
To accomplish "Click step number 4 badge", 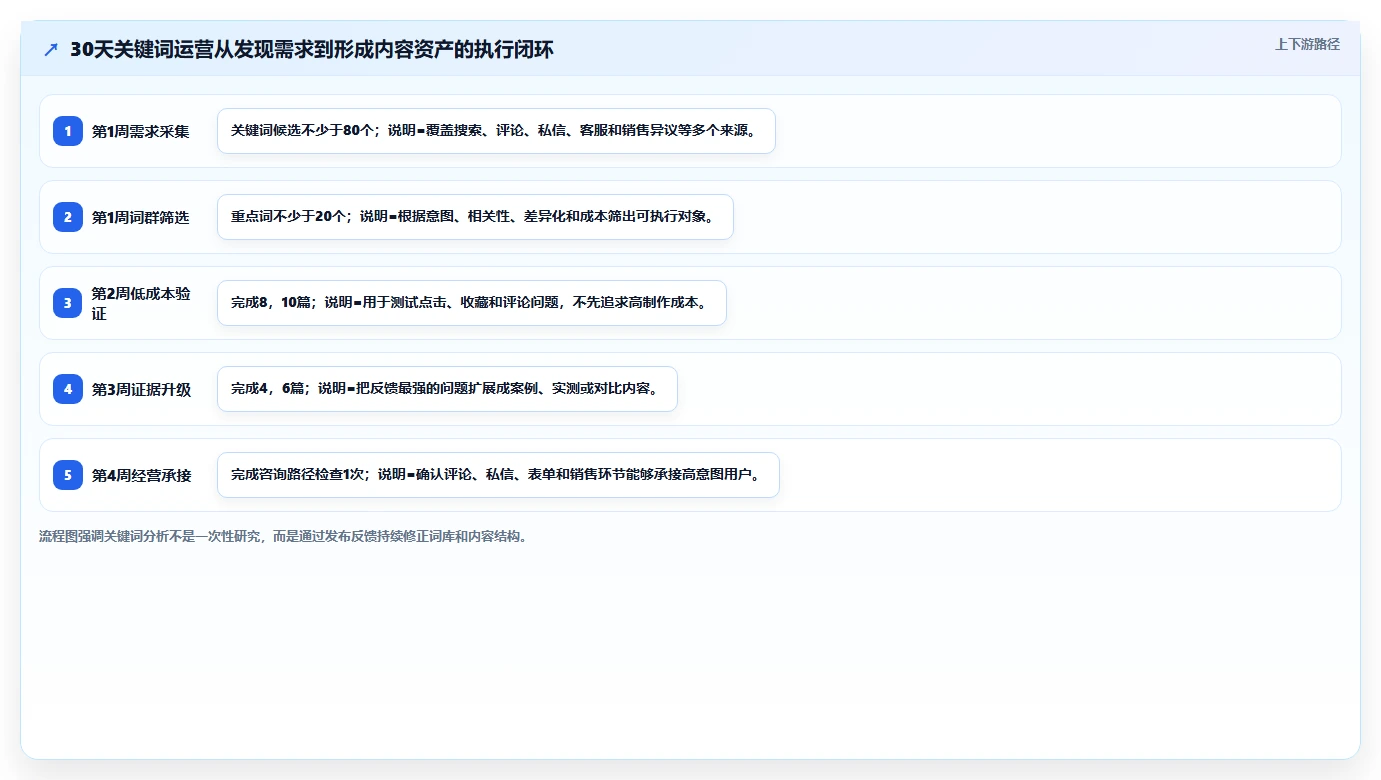I will pyautogui.click(x=68, y=389).
